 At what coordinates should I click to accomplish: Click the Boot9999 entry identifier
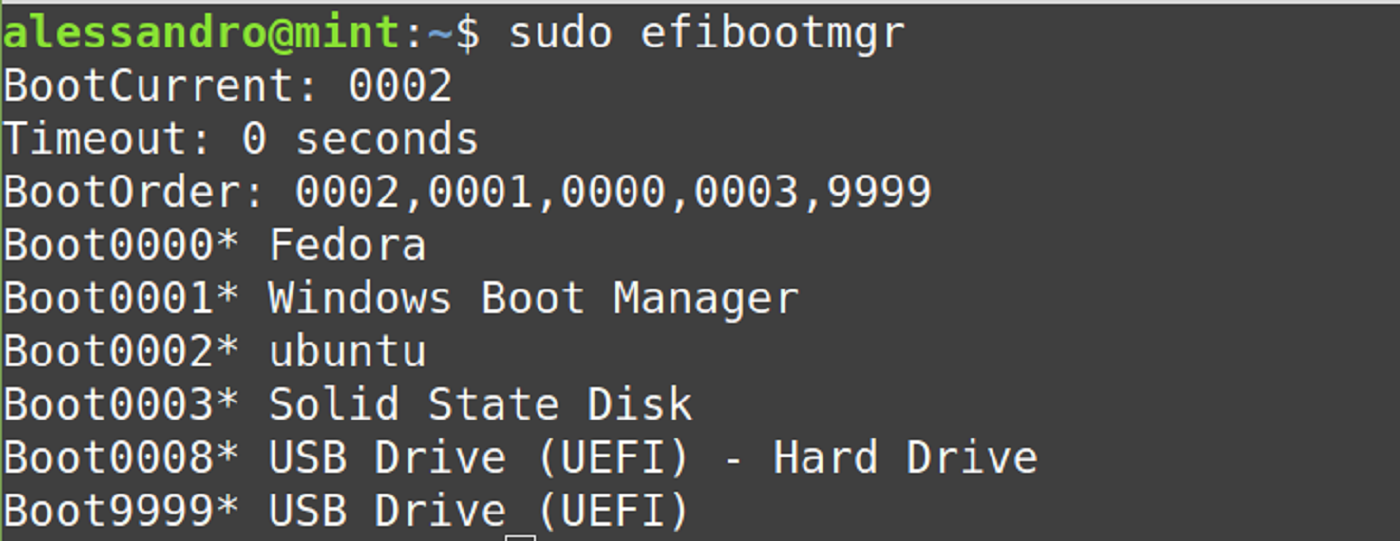tap(109, 511)
